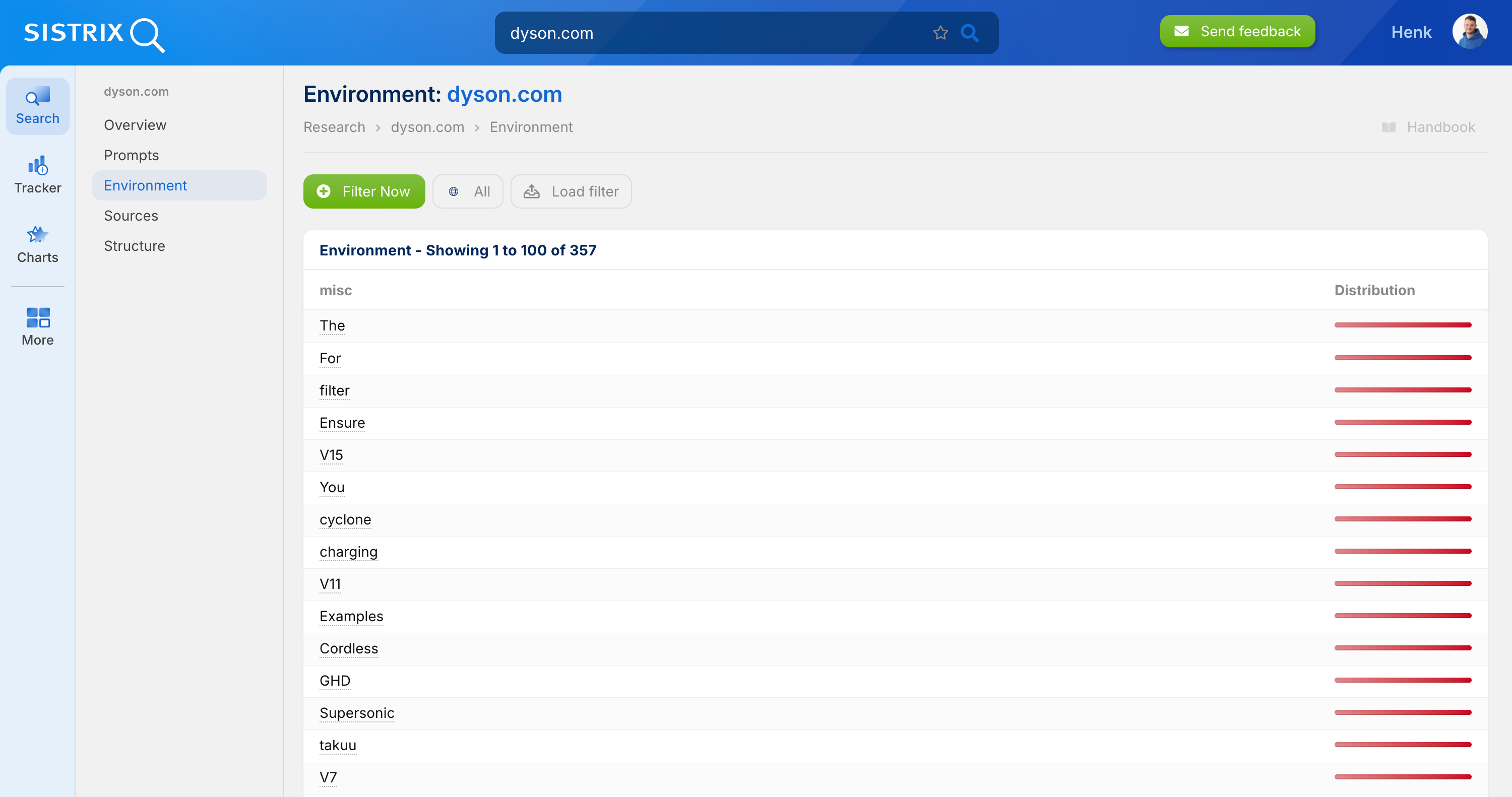Go to Structure in the left menu
Viewport: 1512px width, 797px height.
(x=135, y=246)
